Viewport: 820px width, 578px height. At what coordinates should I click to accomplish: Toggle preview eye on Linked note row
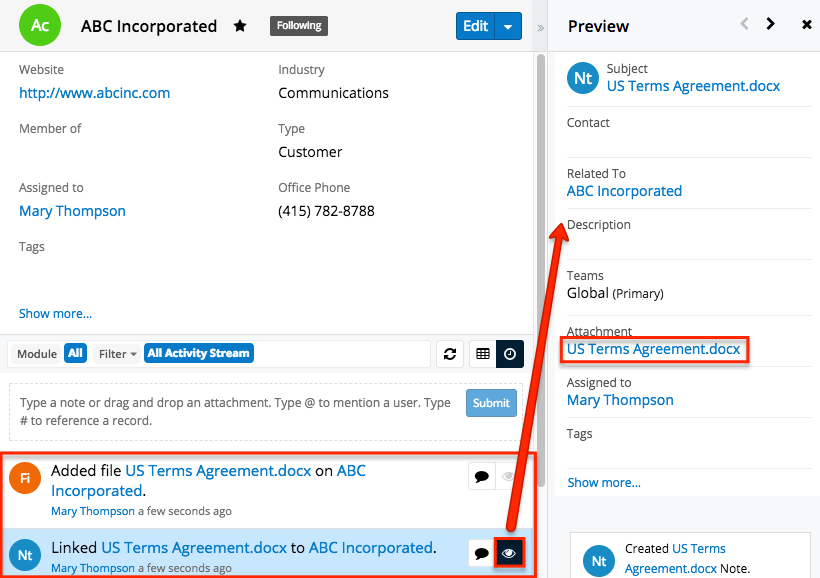coord(509,552)
